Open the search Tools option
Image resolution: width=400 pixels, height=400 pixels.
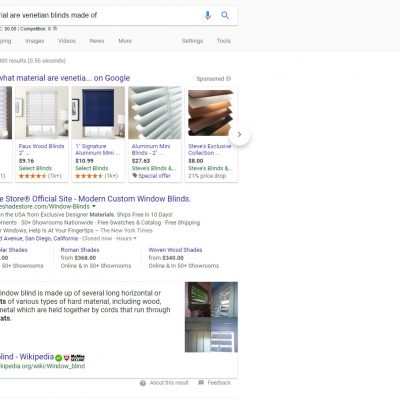[x=224, y=41]
